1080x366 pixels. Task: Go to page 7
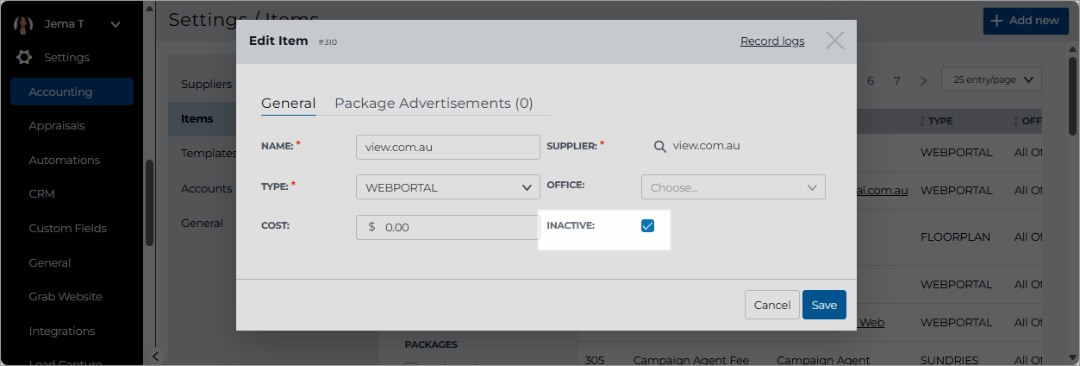coord(897,81)
